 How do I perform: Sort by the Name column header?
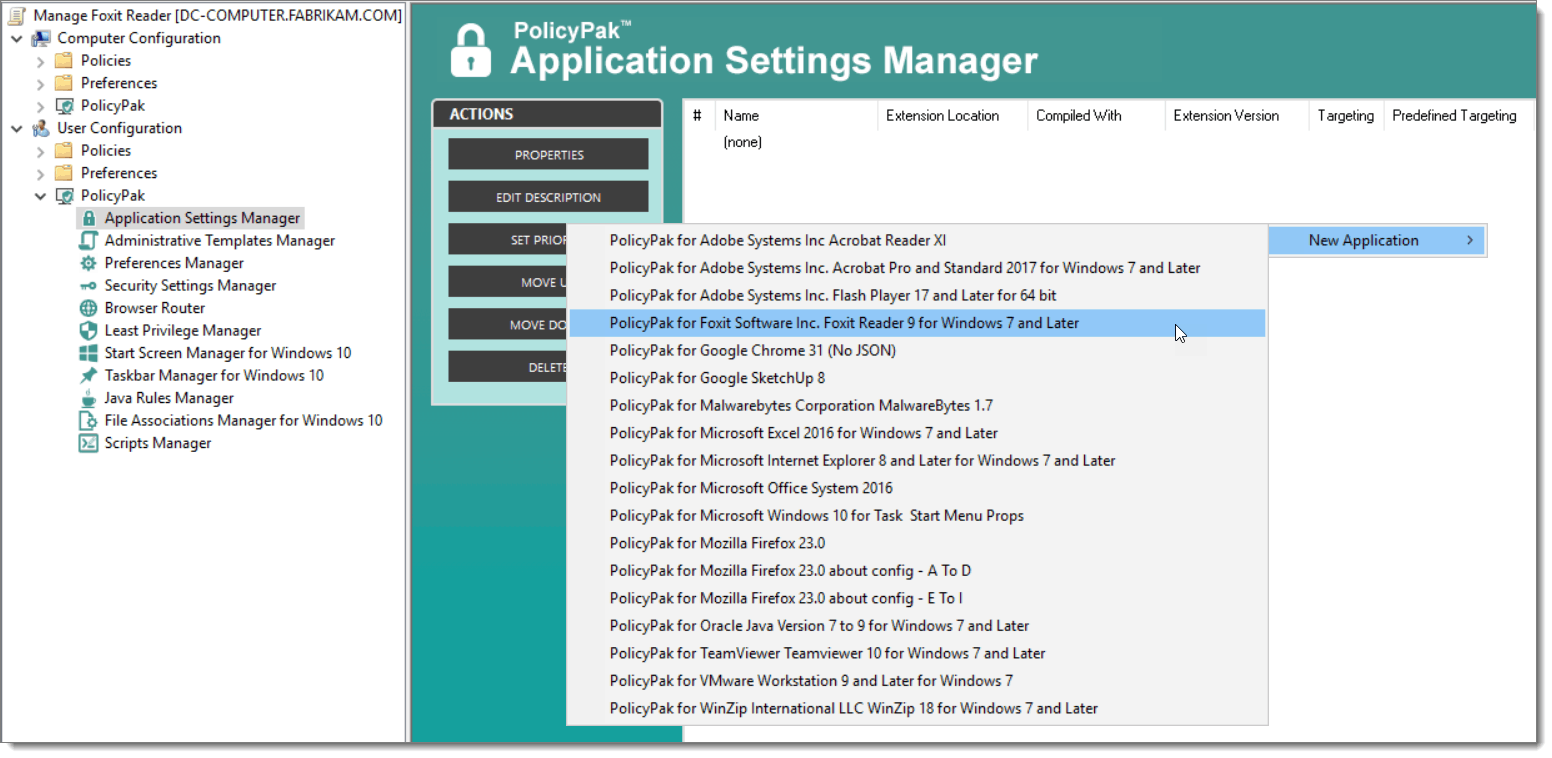coord(797,116)
